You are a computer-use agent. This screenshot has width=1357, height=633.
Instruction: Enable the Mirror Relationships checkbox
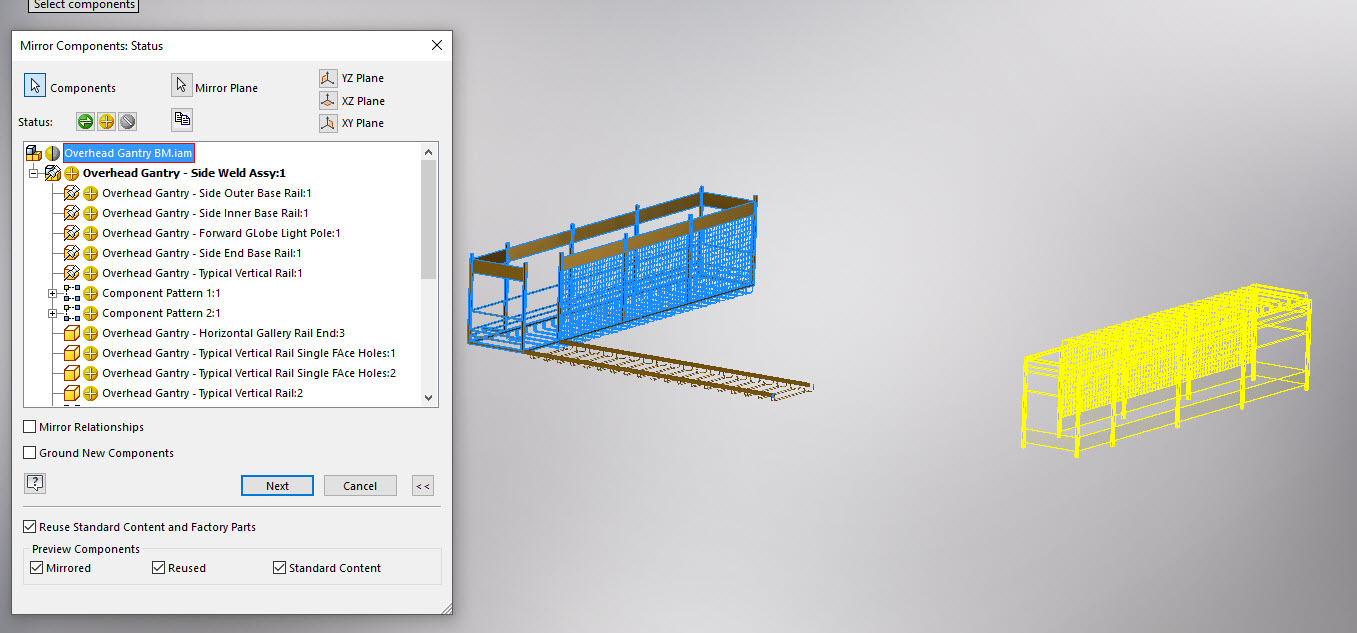29,426
